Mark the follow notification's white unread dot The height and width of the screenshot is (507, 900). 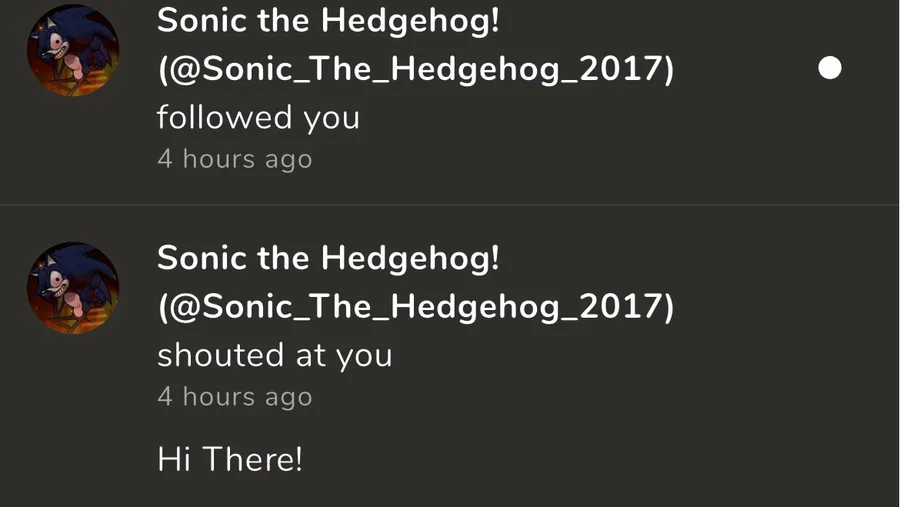click(x=829, y=68)
